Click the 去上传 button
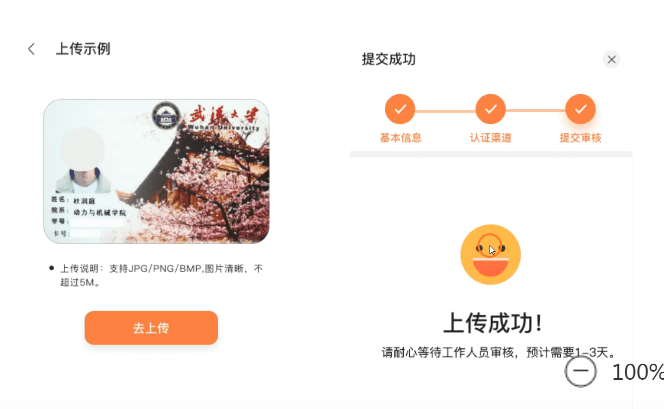The image size is (664, 409). click(x=151, y=328)
